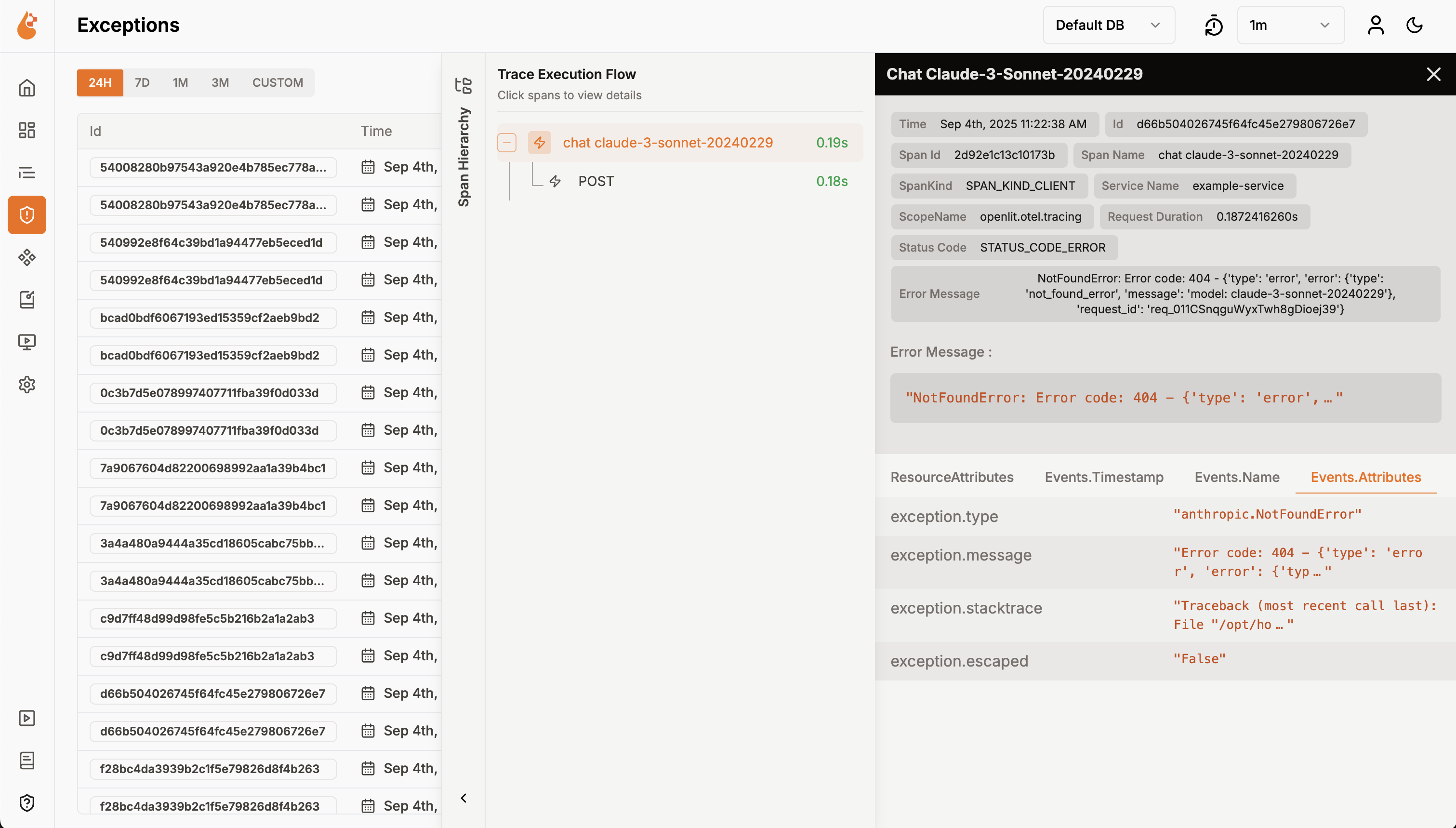Click the refresh timer clock icon

click(x=1213, y=26)
